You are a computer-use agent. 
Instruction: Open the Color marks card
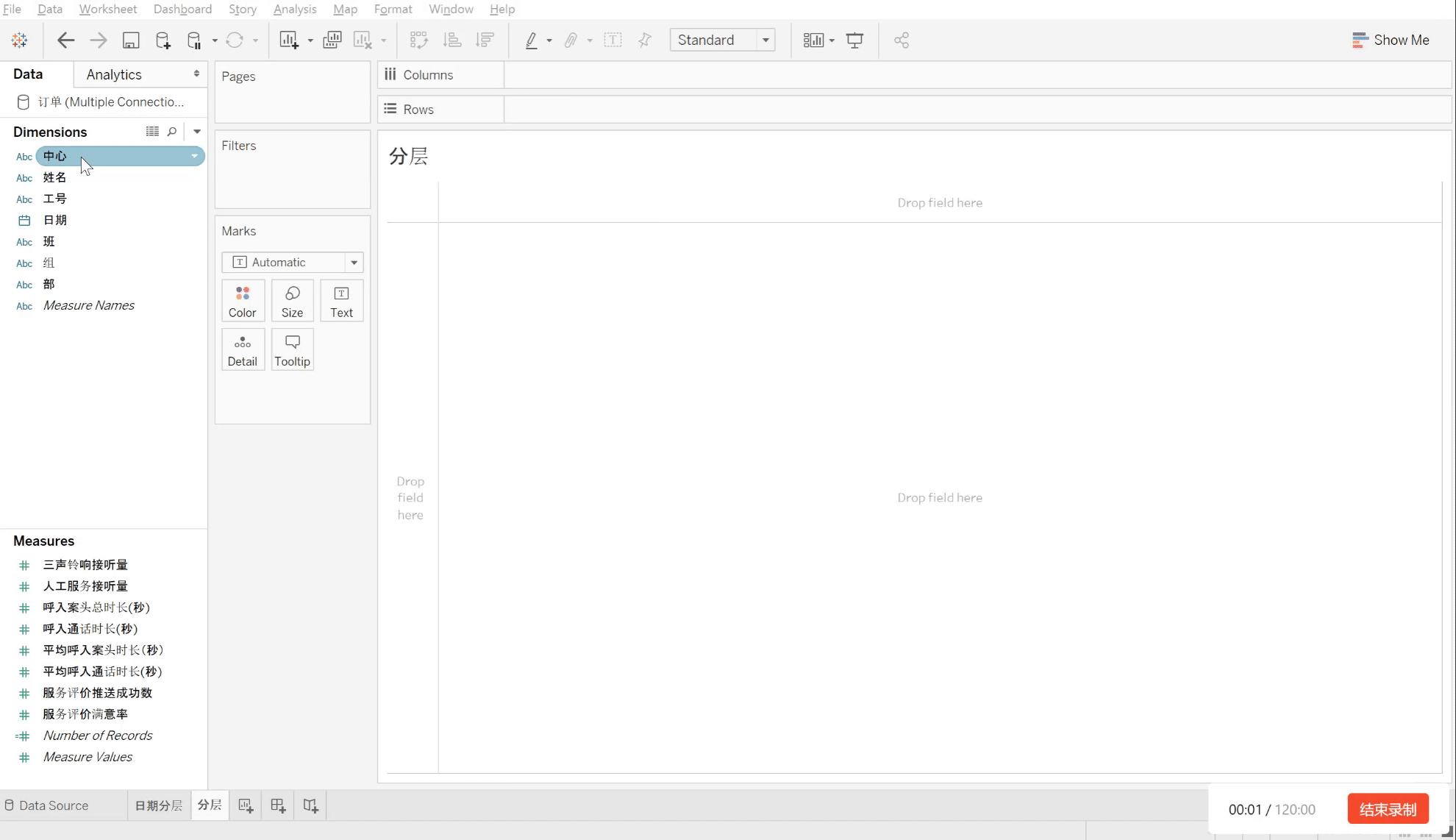pyautogui.click(x=243, y=301)
